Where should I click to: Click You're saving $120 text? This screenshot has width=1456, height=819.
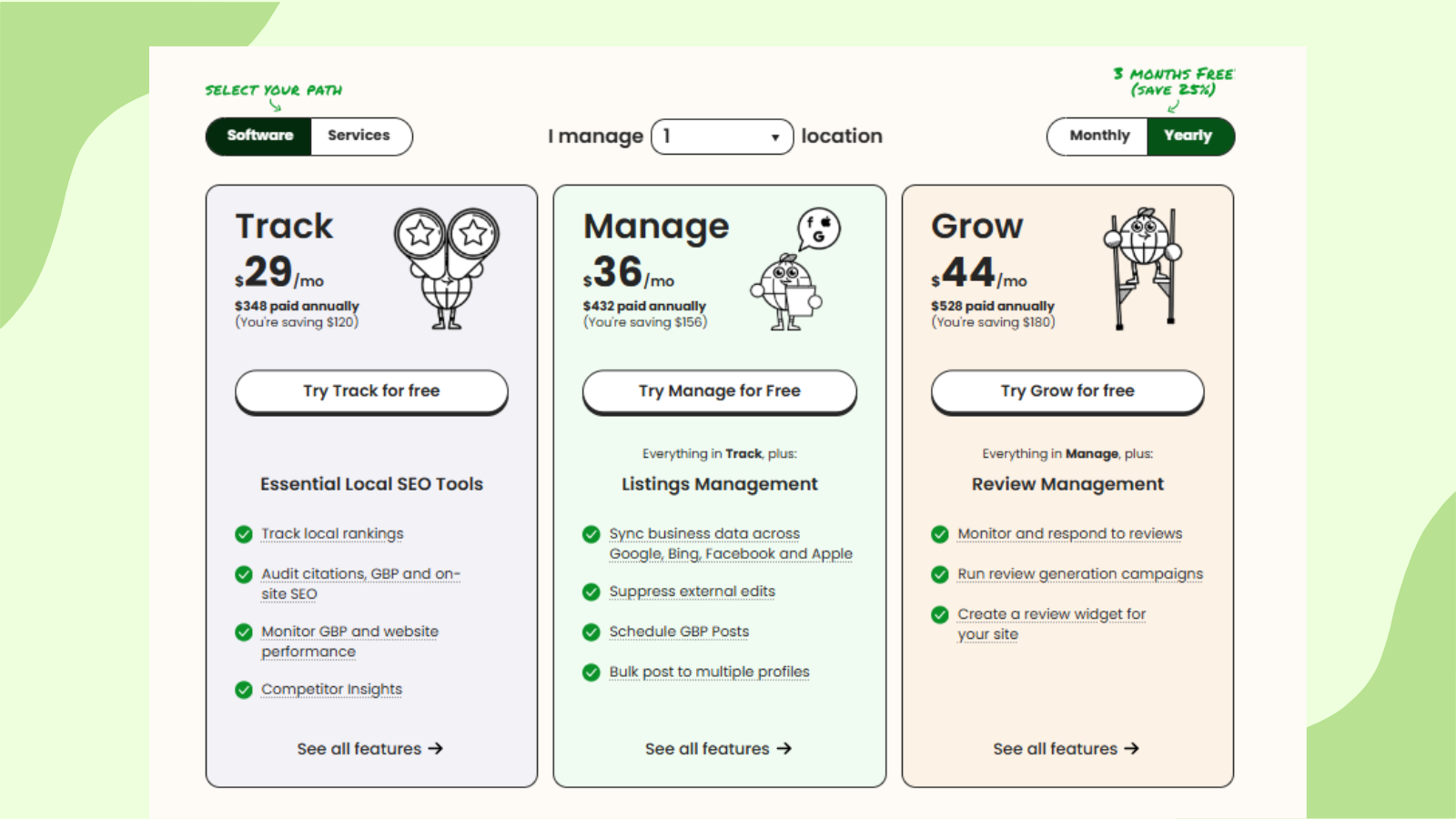pos(297,322)
